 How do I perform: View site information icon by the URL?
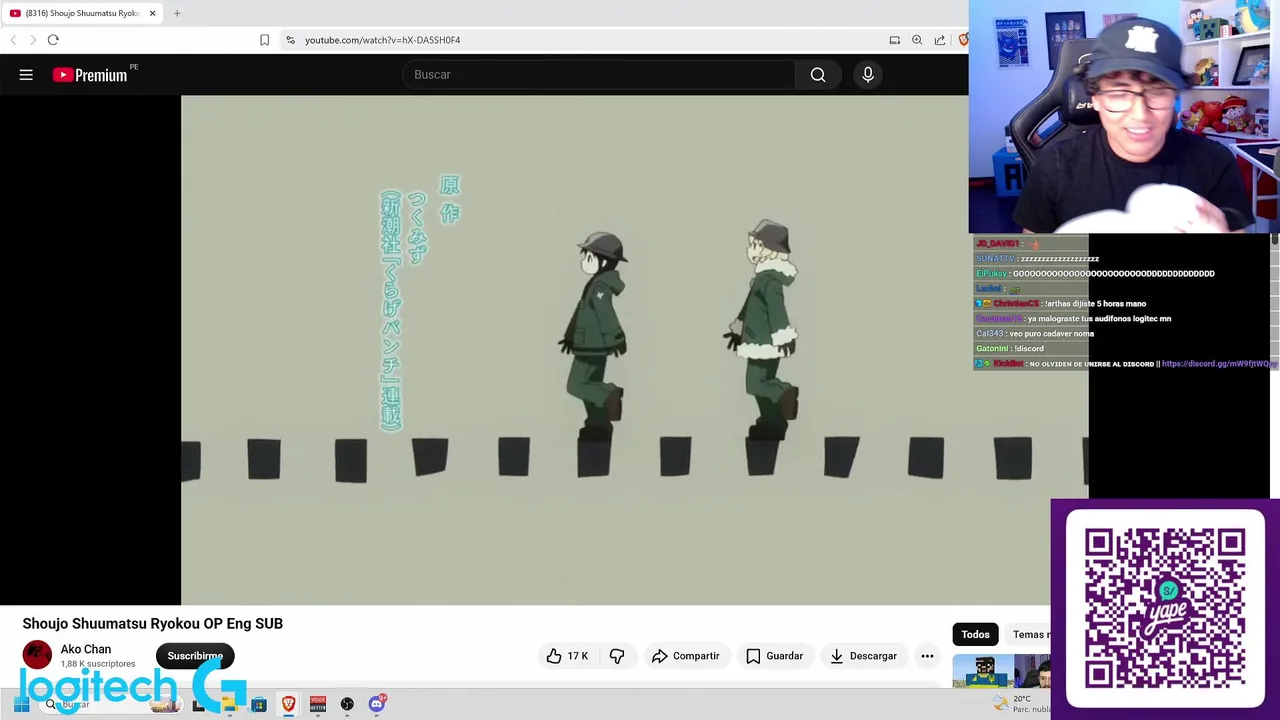click(x=290, y=40)
